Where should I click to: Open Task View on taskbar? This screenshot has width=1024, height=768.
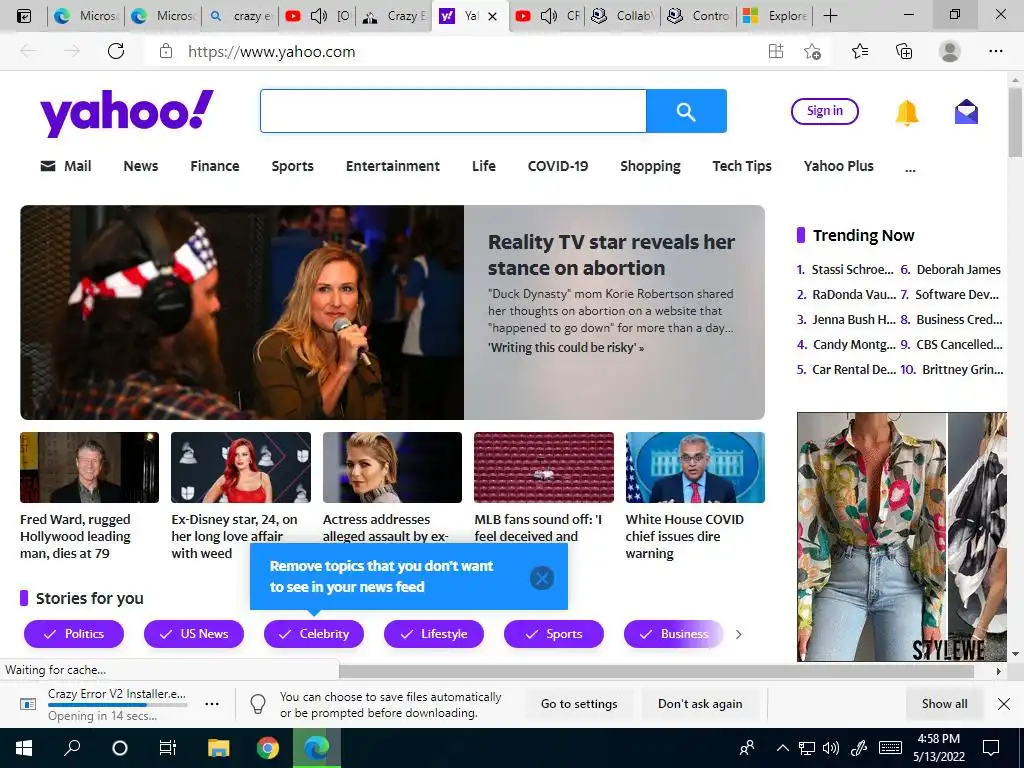168,748
